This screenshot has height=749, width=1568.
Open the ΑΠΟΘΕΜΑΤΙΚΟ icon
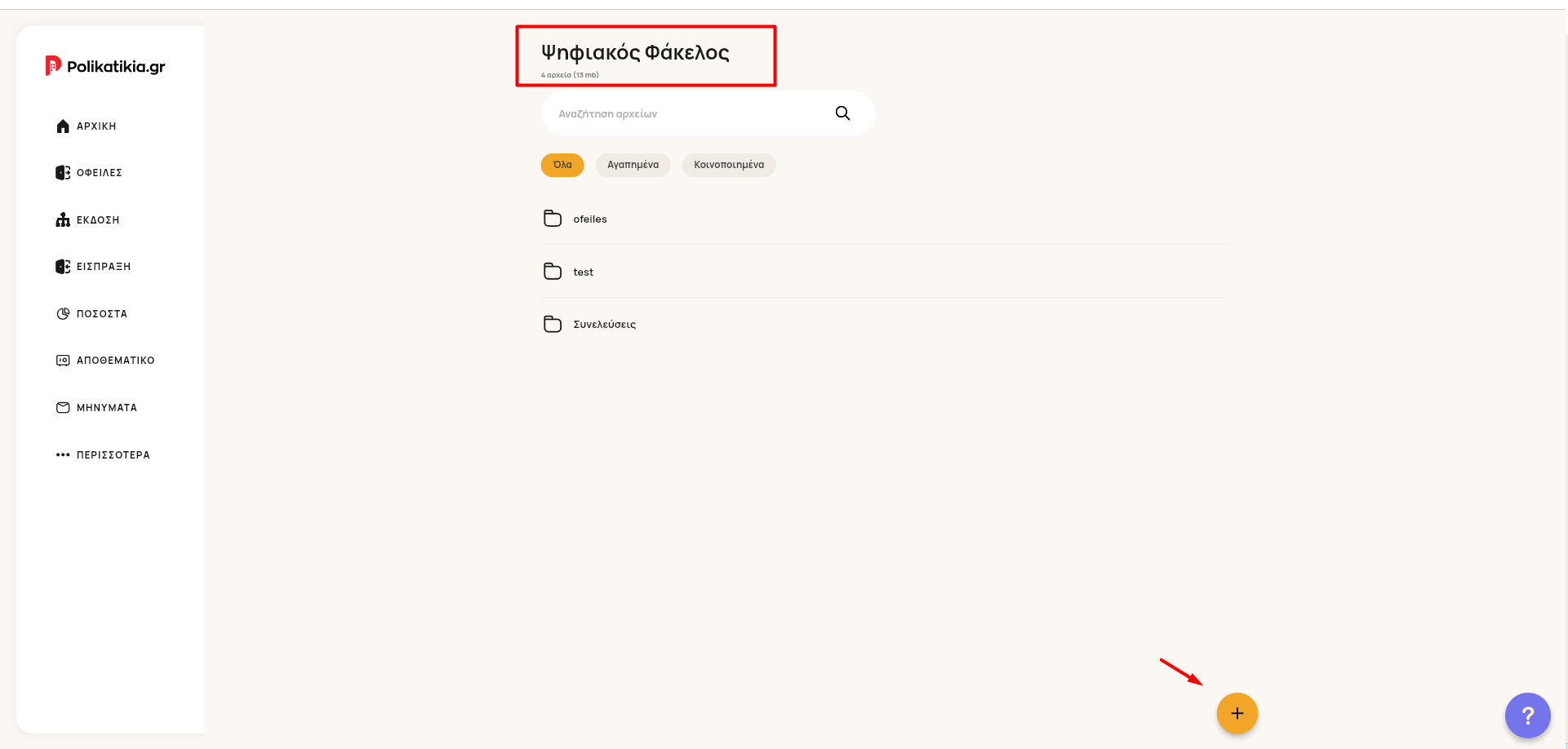[63, 361]
